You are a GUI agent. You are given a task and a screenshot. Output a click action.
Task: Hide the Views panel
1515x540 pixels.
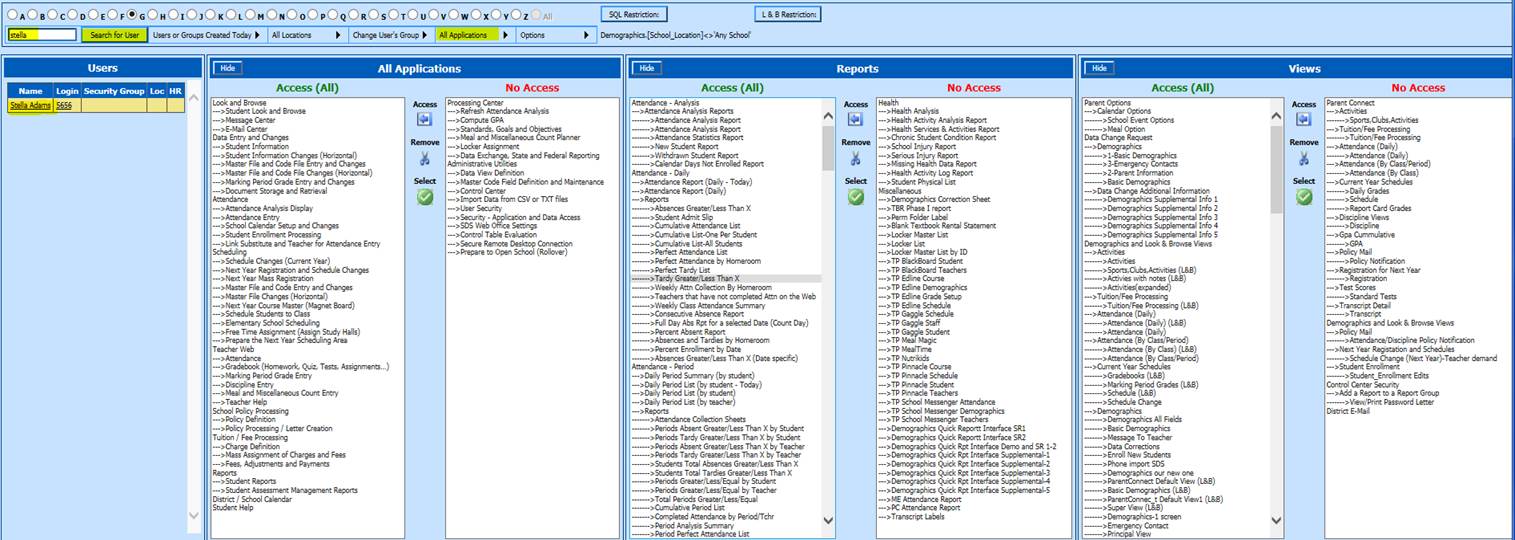click(1100, 68)
